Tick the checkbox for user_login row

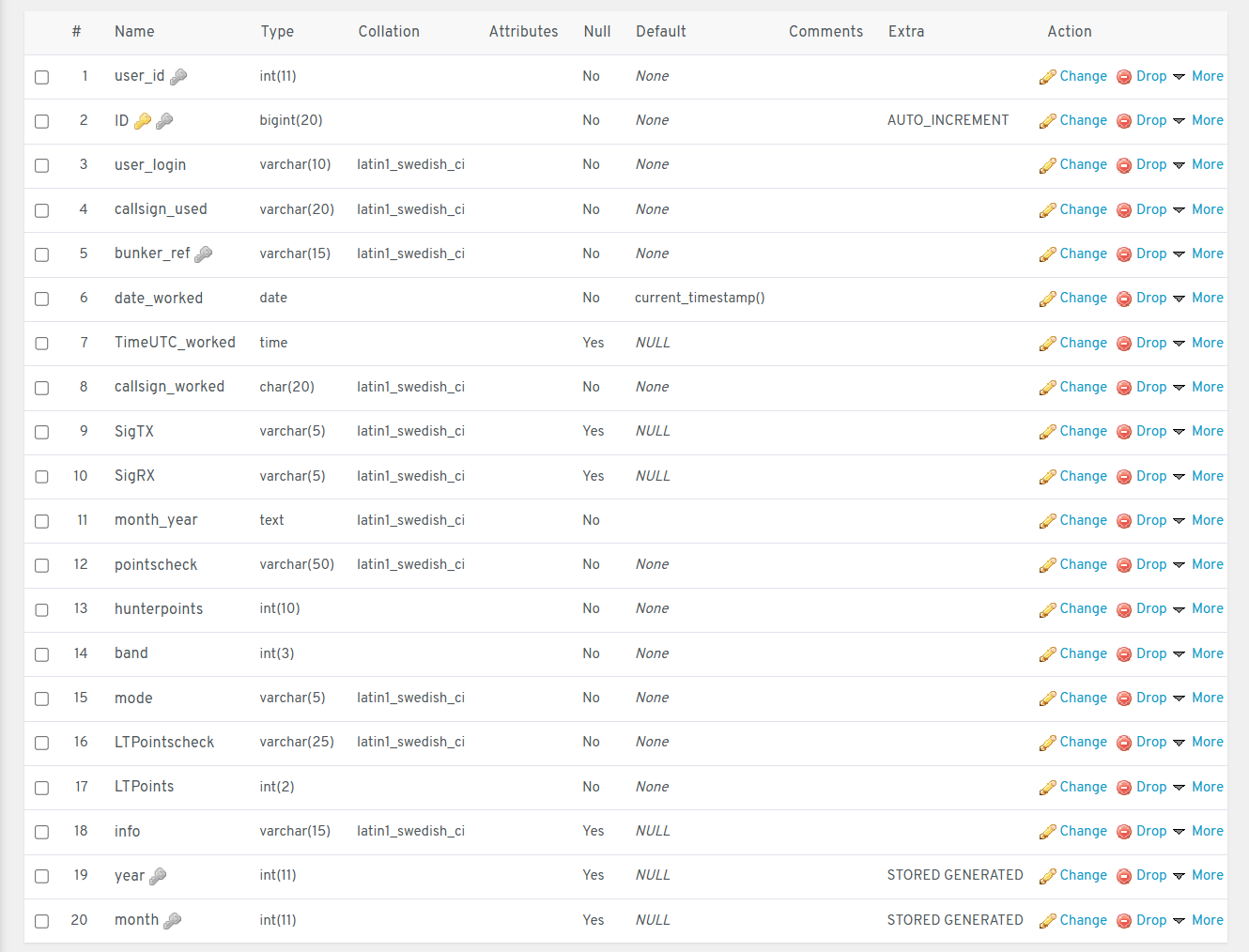[x=42, y=165]
